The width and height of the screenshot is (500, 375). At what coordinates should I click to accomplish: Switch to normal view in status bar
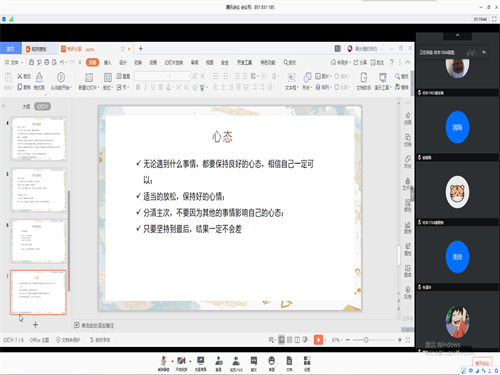tap(282, 340)
